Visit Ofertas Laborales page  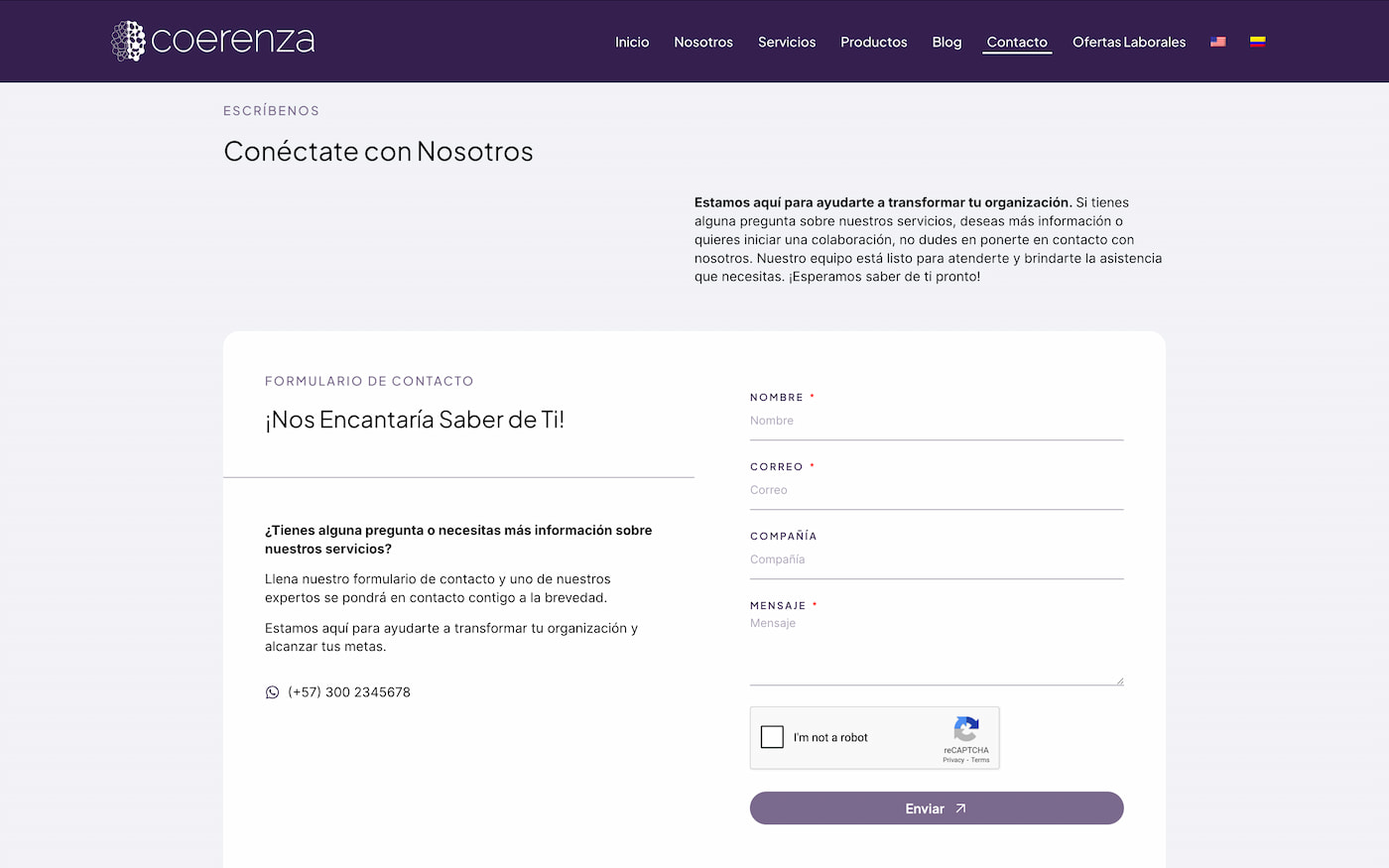[x=1129, y=42]
